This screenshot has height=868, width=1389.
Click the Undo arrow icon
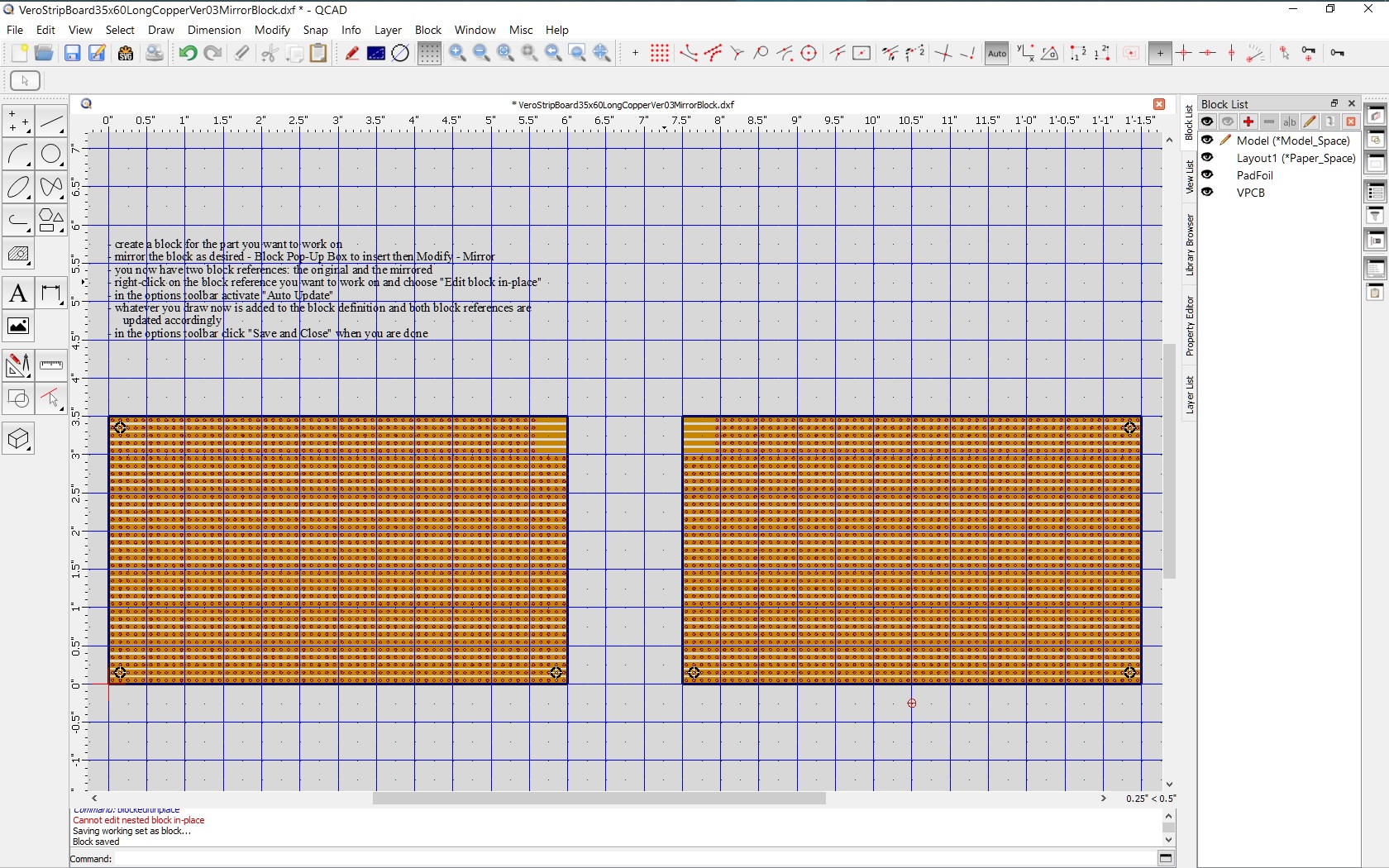pyautogui.click(x=188, y=54)
